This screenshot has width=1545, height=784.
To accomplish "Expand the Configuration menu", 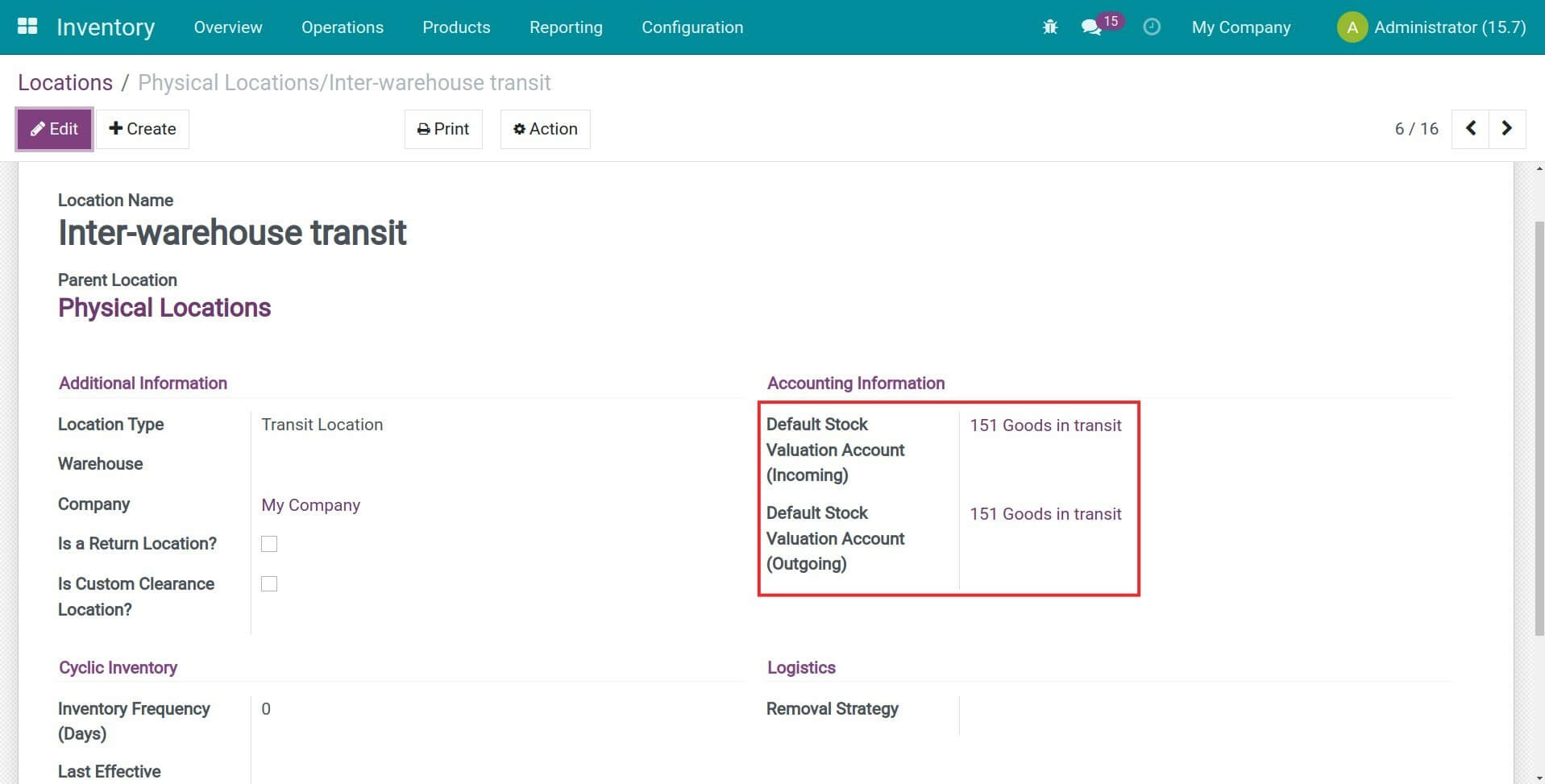I will coord(692,27).
